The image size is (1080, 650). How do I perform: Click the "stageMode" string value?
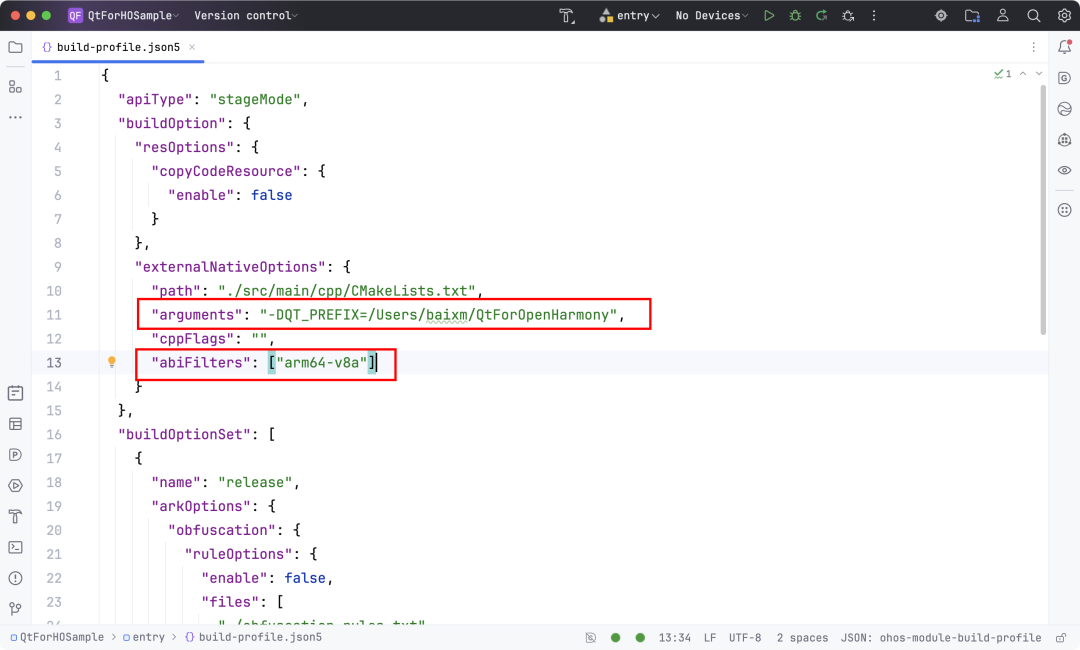coord(255,99)
